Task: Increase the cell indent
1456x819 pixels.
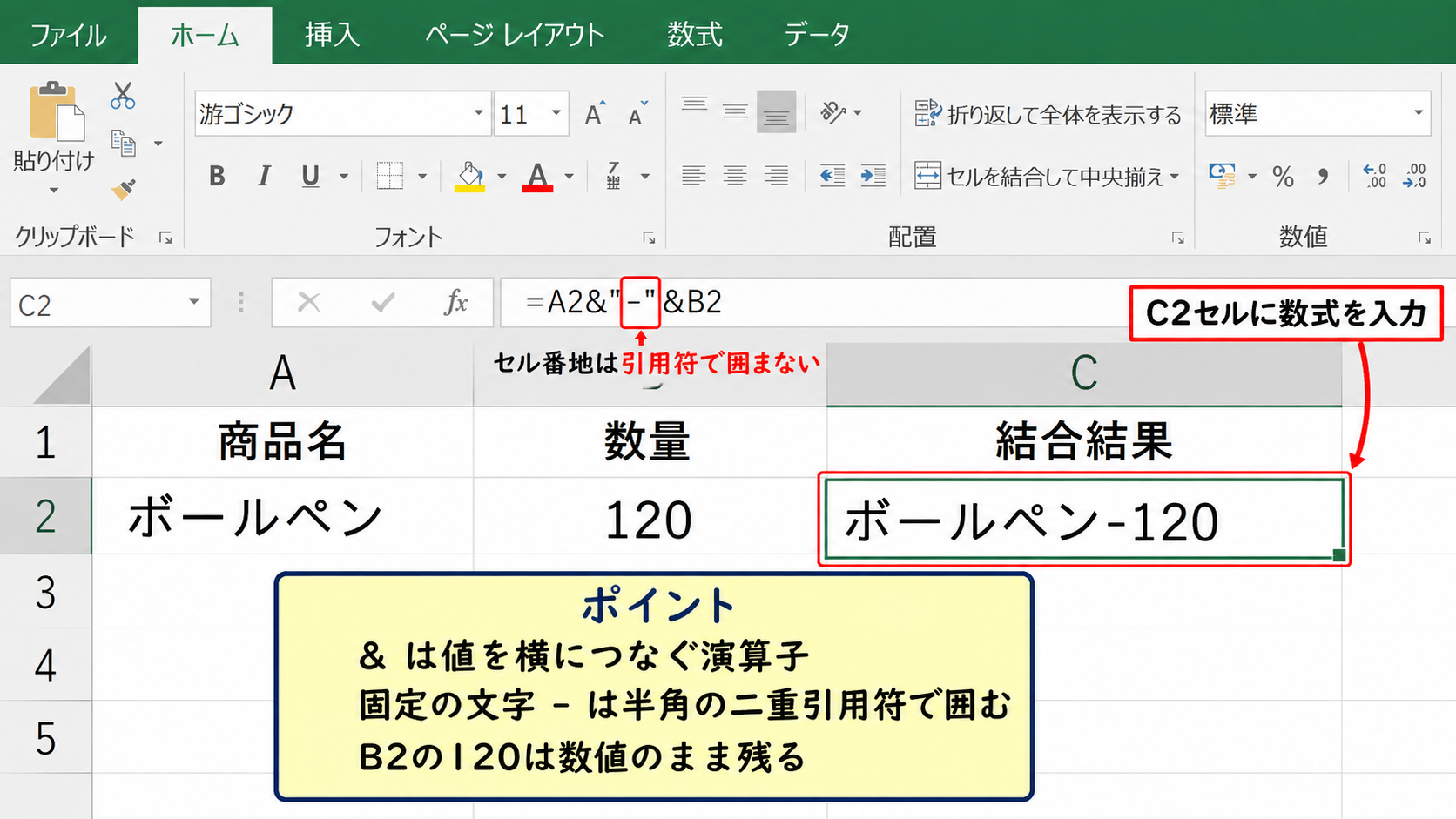Action: (873, 176)
